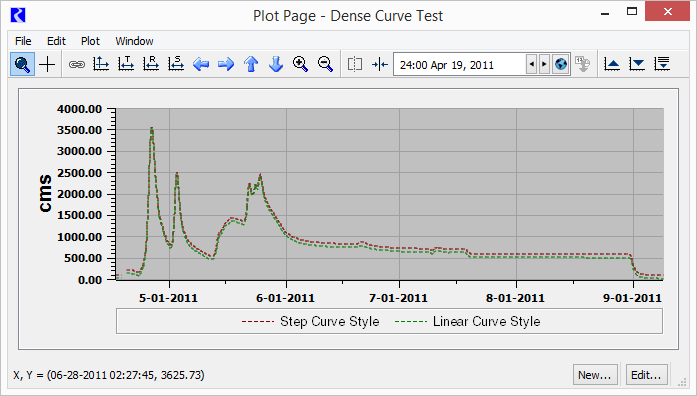Click the X, Y coordinate readout in status bar

pos(109,375)
